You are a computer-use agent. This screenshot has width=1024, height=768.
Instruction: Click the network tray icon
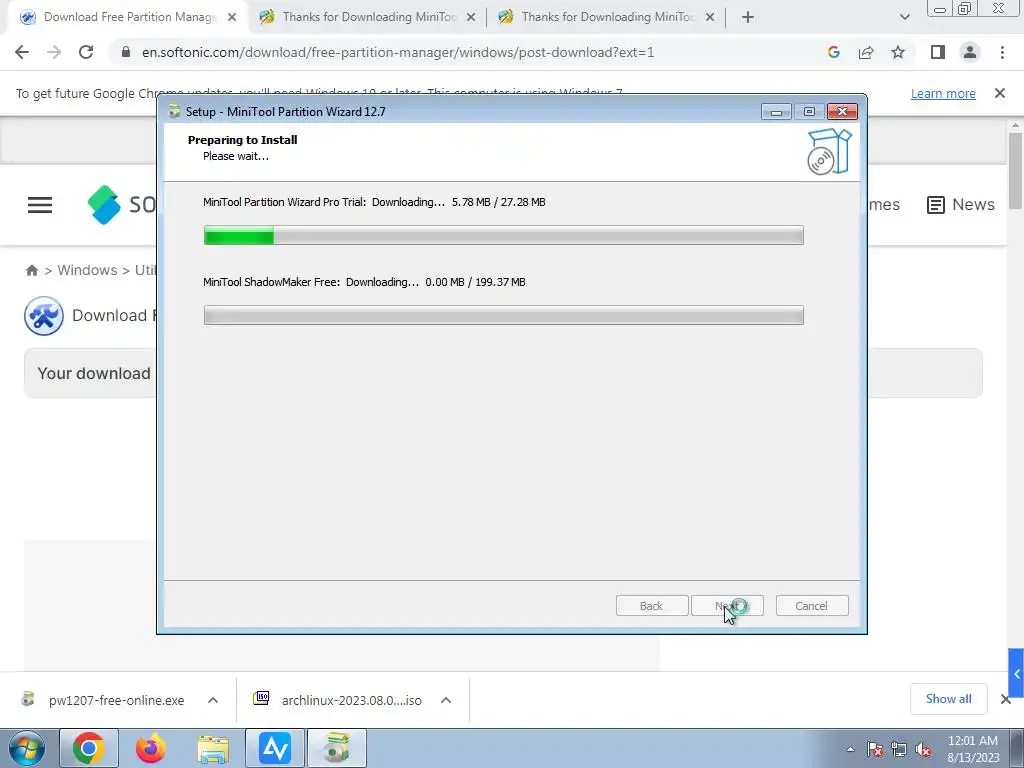point(899,750)
